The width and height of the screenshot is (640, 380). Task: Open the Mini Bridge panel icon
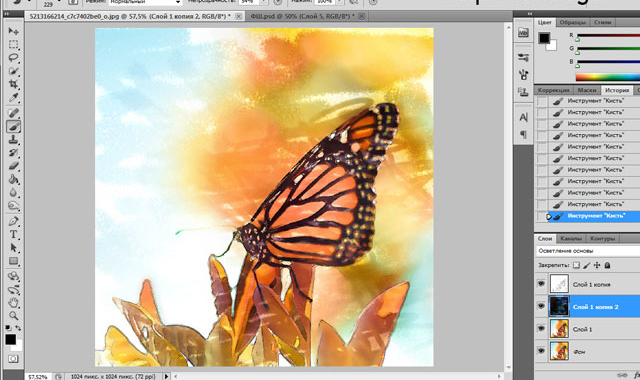point(523,33)
